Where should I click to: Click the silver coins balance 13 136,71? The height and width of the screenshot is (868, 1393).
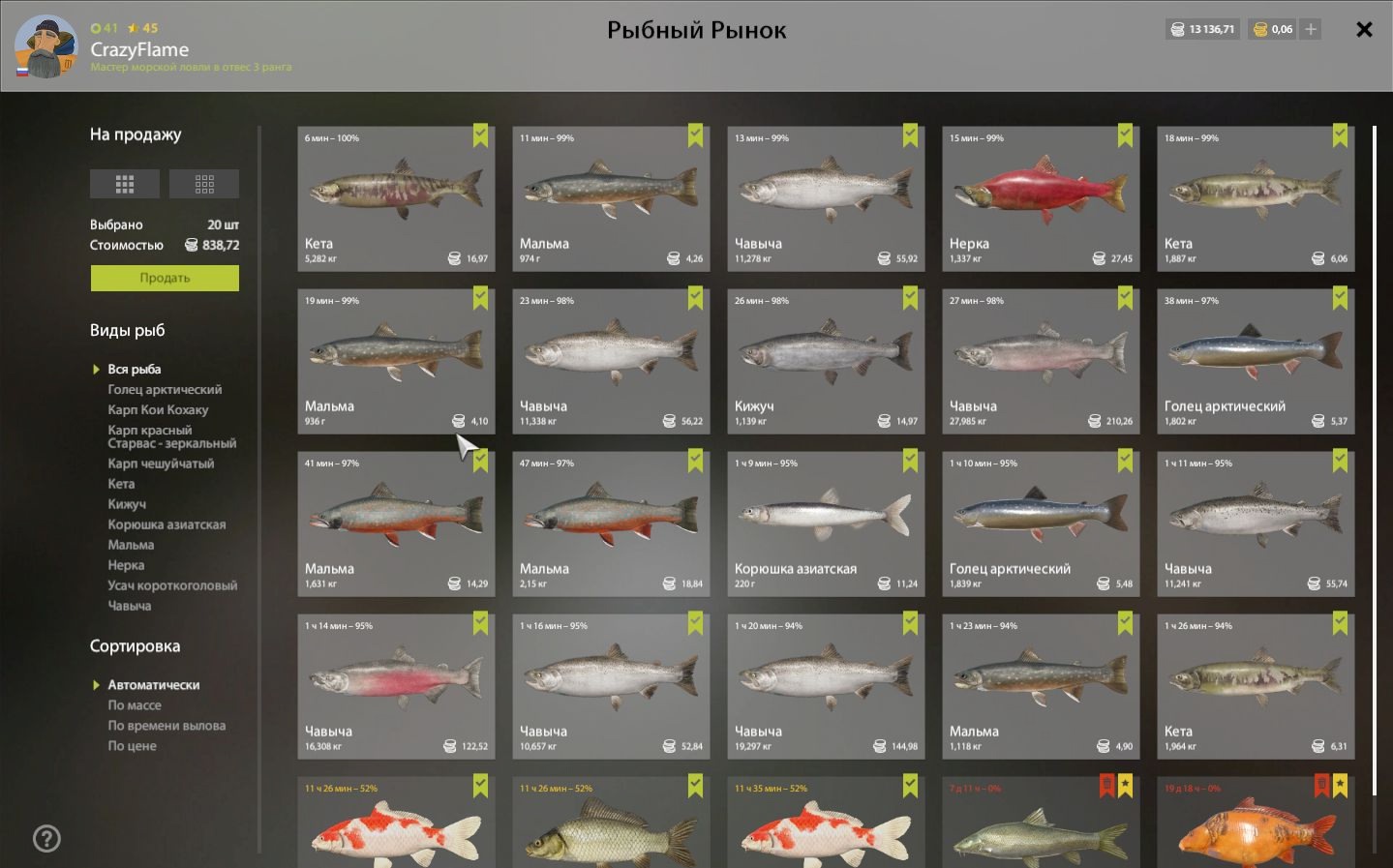pos(1202,29)
